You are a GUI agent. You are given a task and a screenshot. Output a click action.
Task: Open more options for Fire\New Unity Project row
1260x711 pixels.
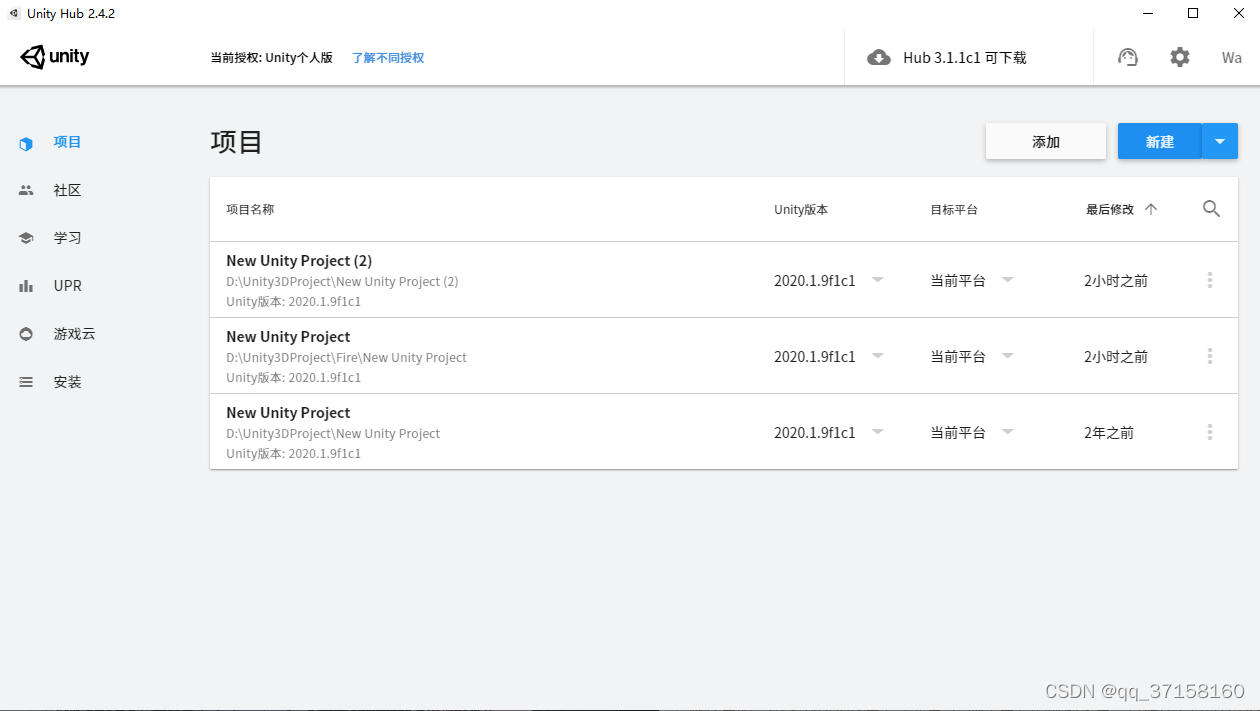(x=1210, y=356)
